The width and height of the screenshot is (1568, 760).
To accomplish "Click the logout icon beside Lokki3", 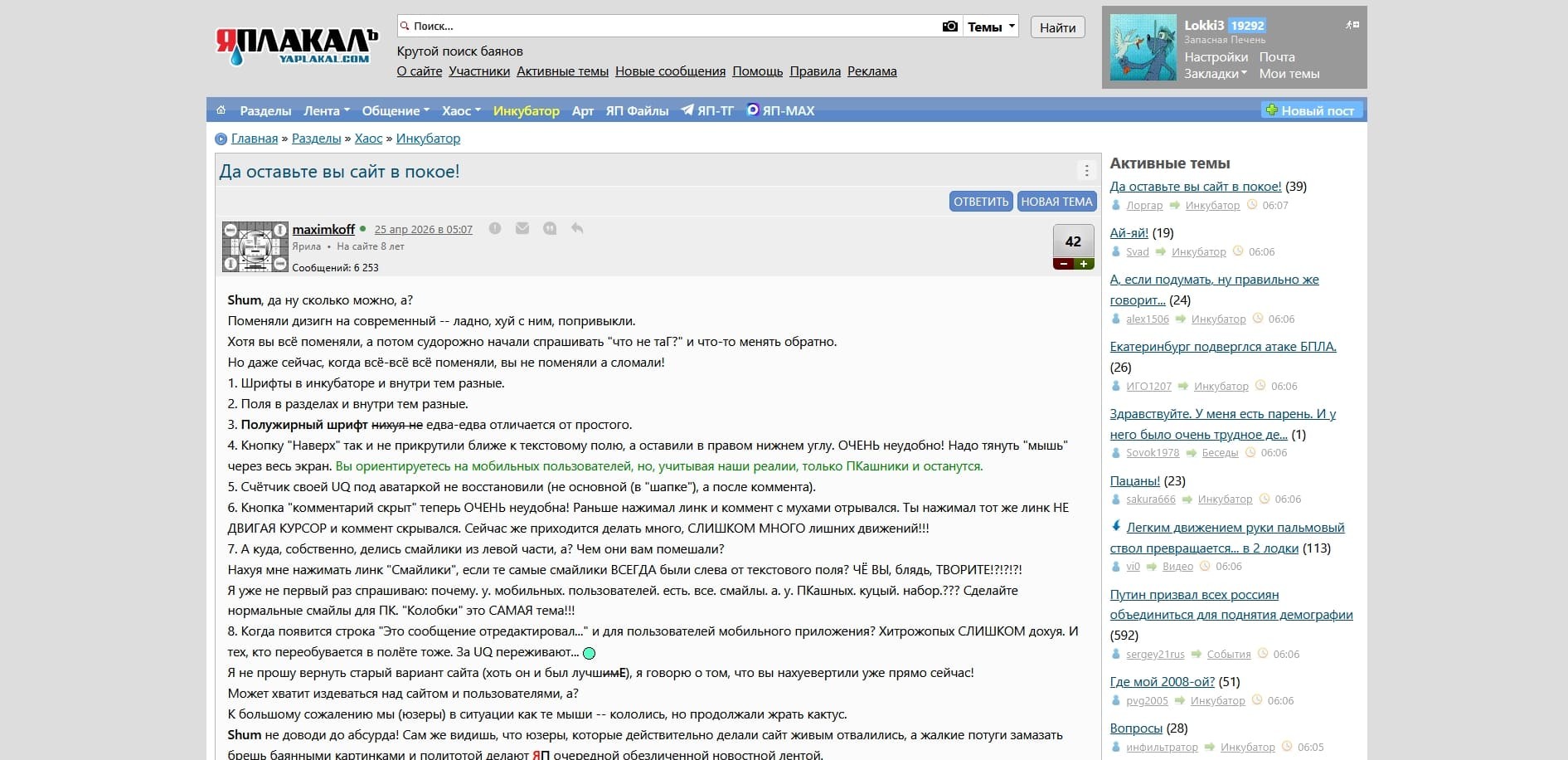I will pos(1352,25).
